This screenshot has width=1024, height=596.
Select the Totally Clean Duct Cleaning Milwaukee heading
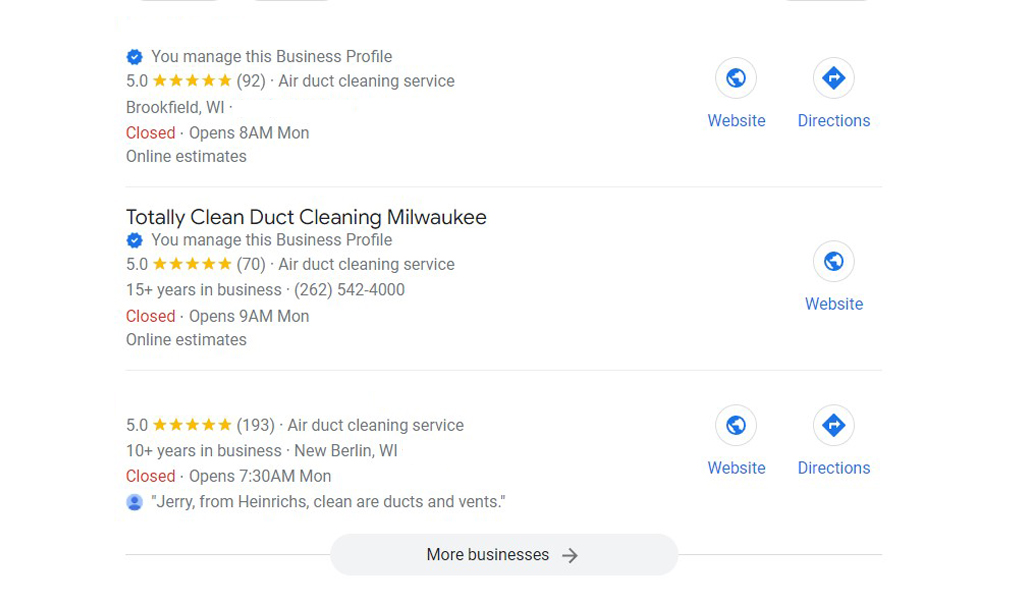[x=305, y=217]
